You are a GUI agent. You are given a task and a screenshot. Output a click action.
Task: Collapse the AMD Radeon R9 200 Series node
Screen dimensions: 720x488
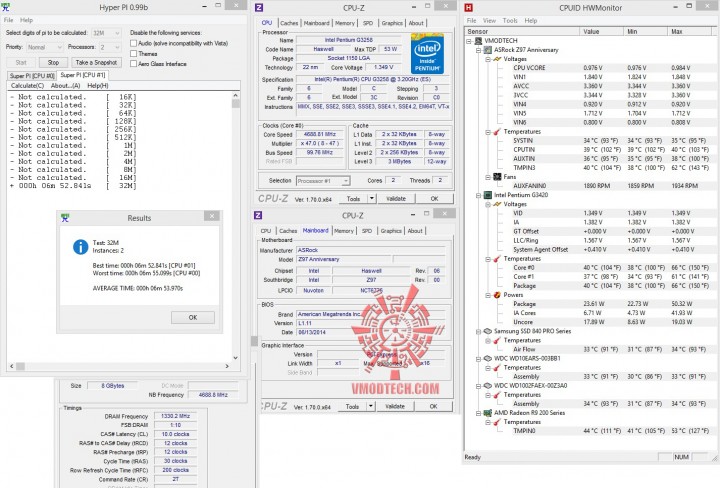[x=478, y=413]
